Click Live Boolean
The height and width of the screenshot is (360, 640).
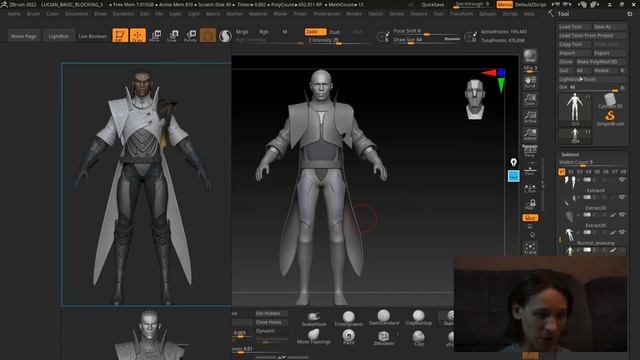click(93, 36)
